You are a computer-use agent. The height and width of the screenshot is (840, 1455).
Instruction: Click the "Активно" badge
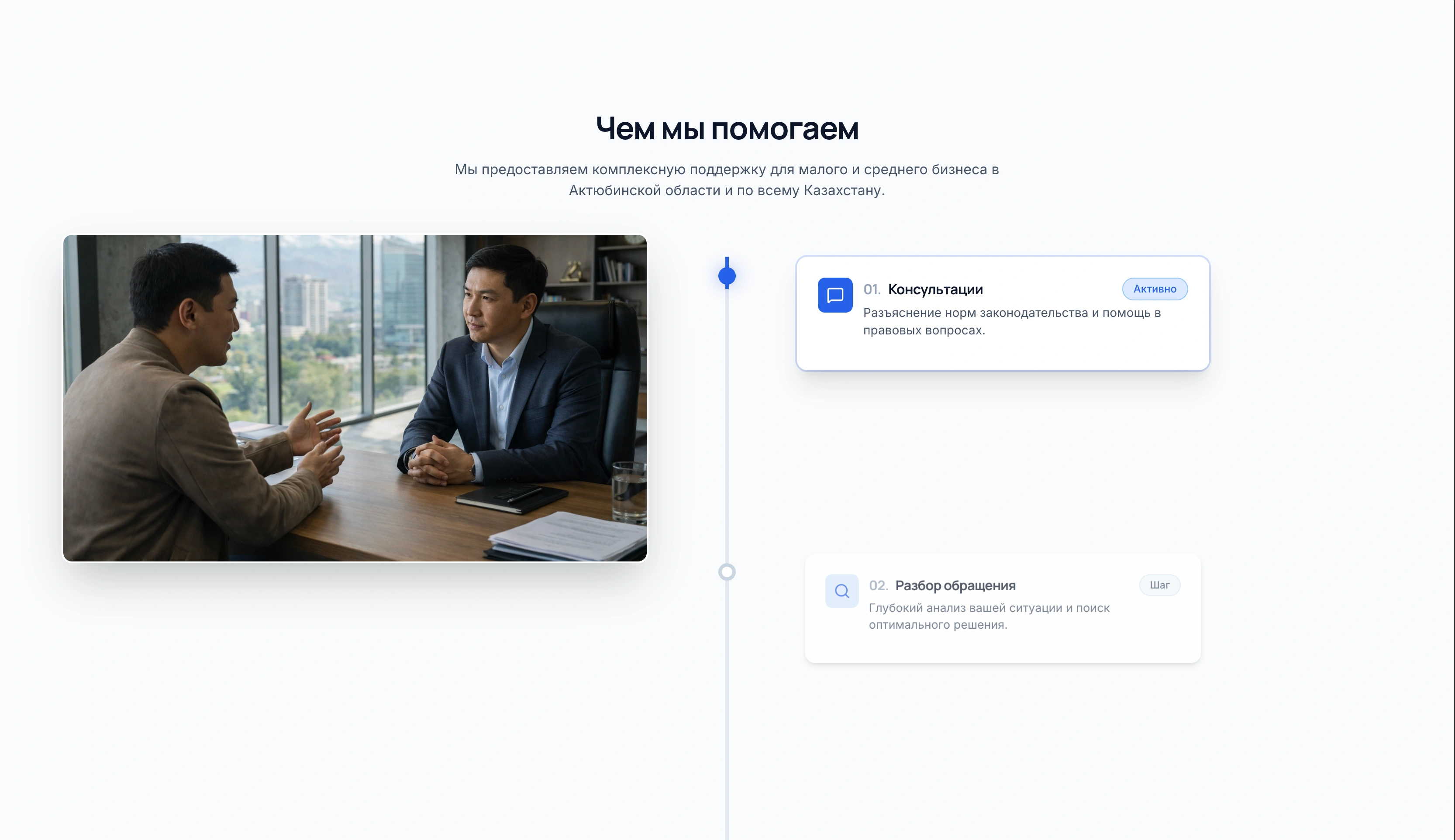click(x=1155, y=289)
